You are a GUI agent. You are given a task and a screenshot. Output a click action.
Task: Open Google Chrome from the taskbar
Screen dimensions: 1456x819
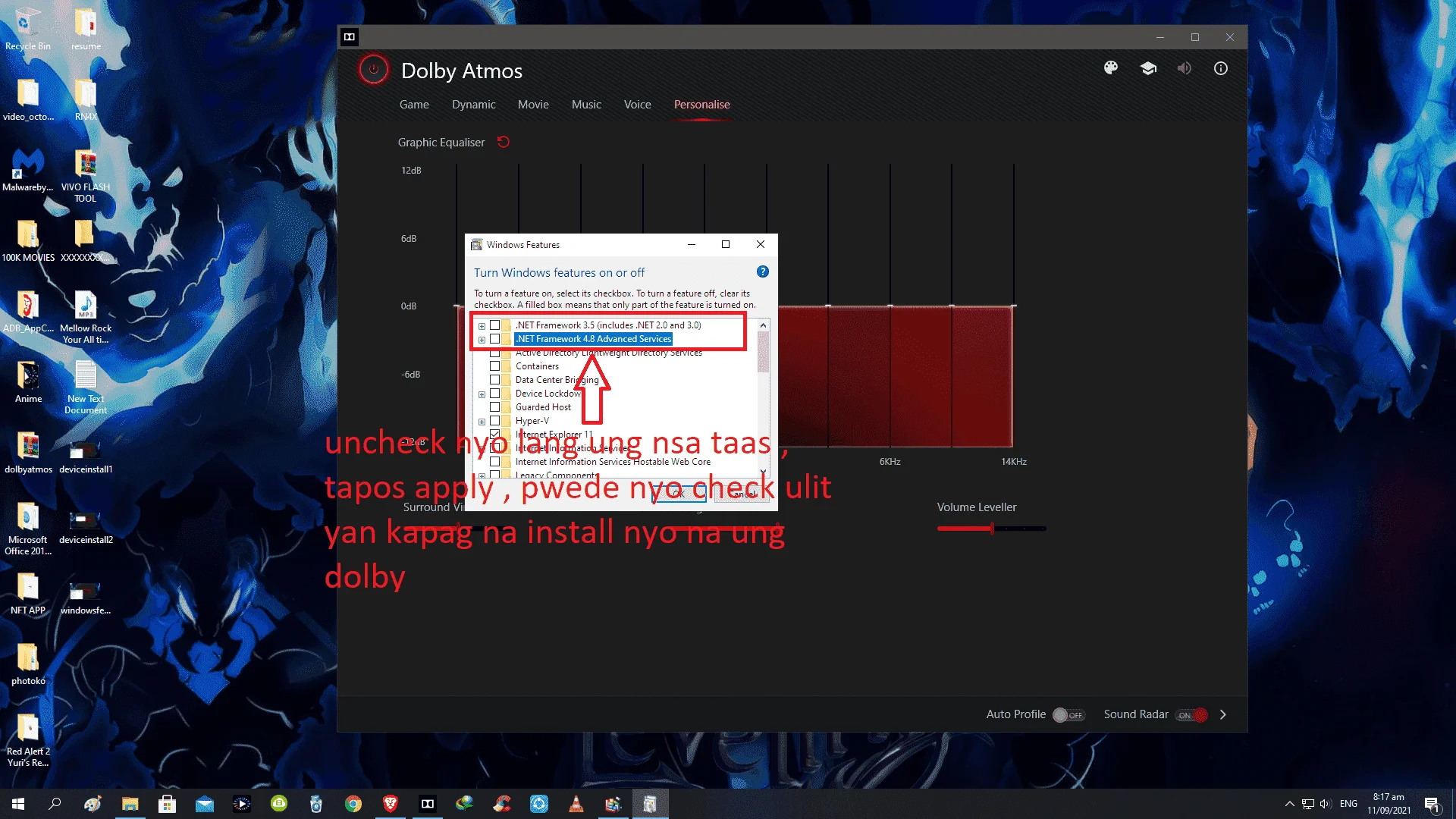coord(353,804)
